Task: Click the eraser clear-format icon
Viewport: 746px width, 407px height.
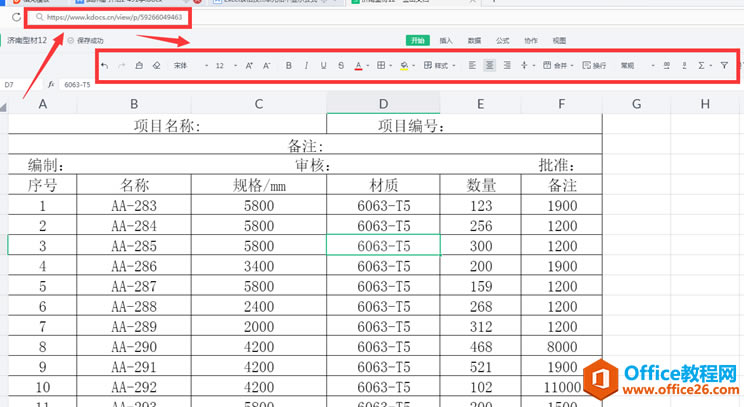Action: point(155,66)
